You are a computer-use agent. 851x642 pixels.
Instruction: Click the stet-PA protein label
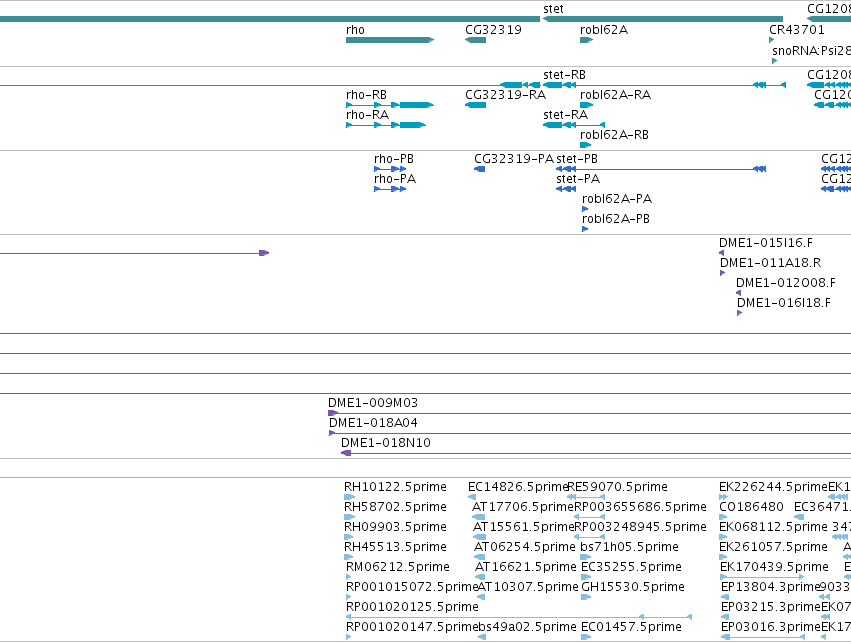[x=578, y=179]
